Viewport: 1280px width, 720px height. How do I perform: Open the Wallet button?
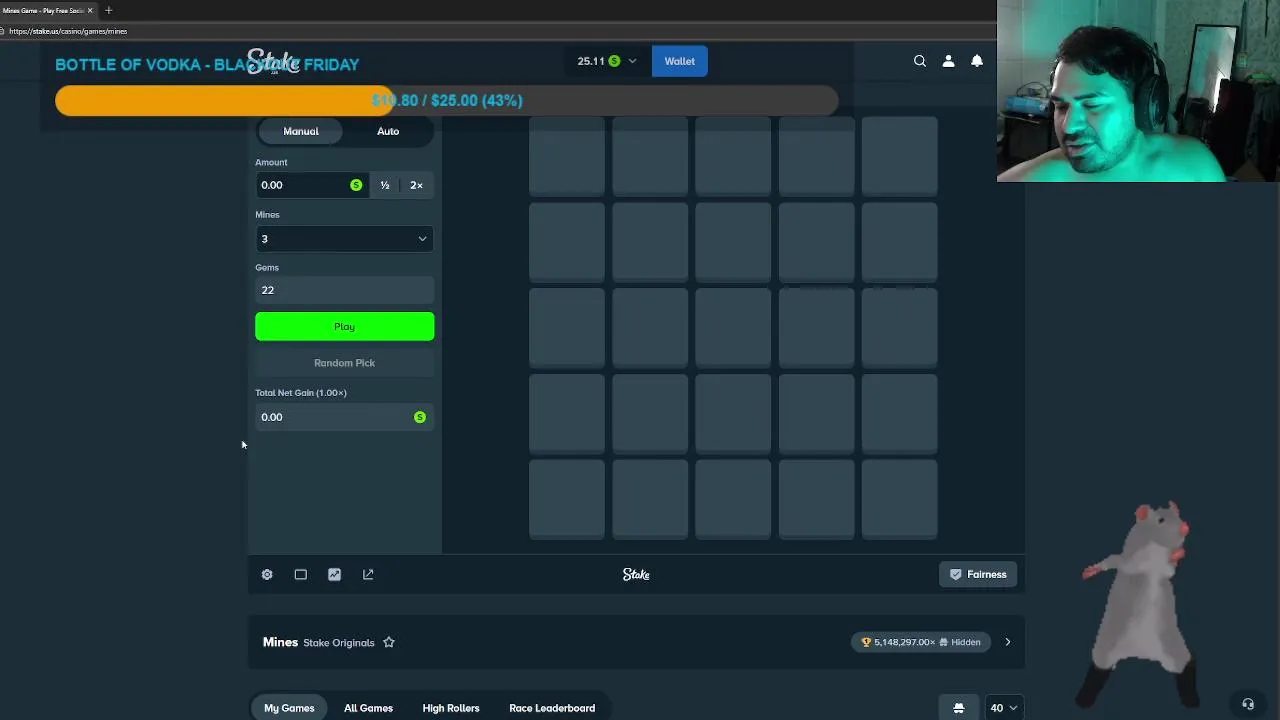[679, 61]
